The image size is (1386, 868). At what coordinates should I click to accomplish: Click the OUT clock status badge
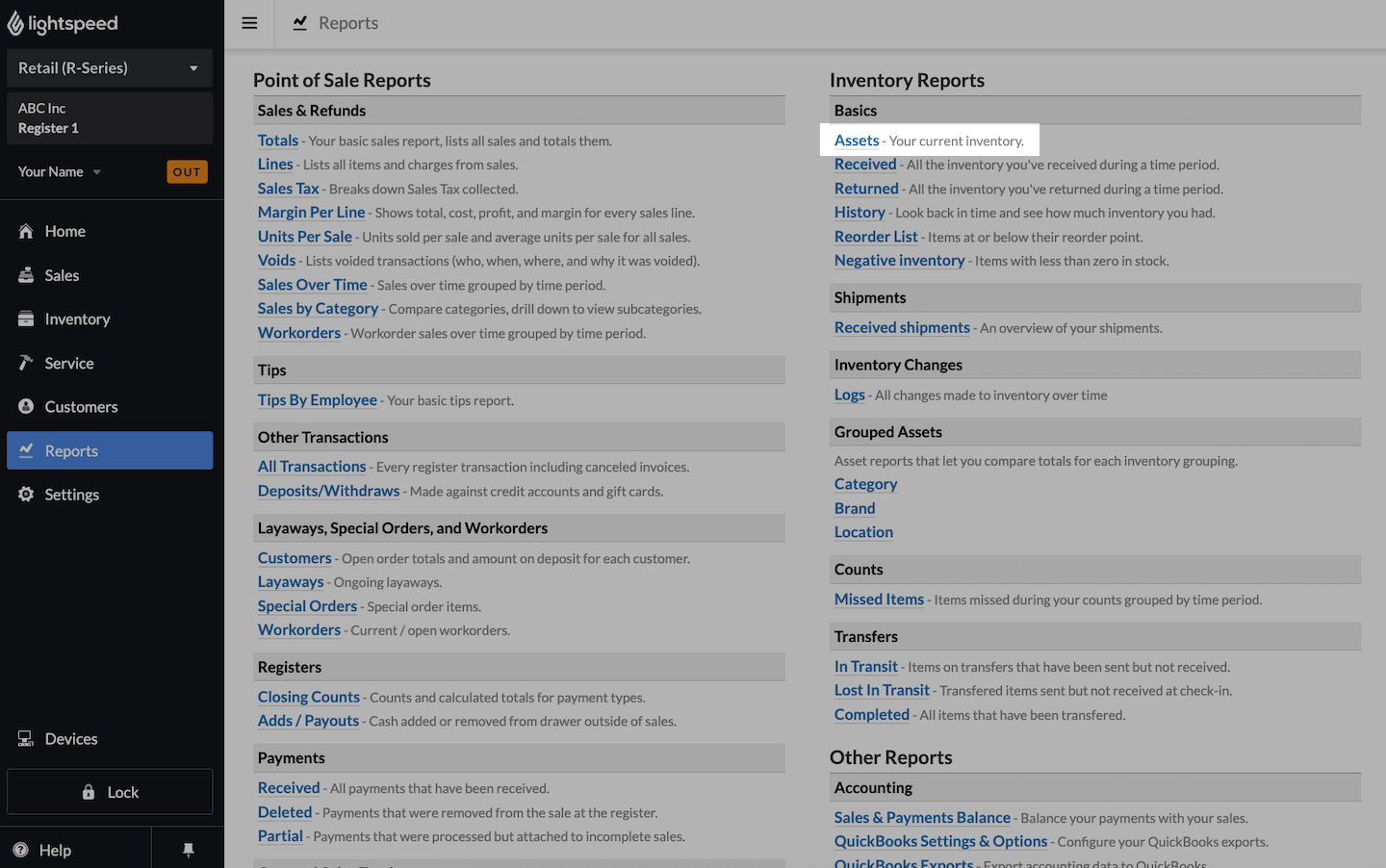tap(187, 172)
